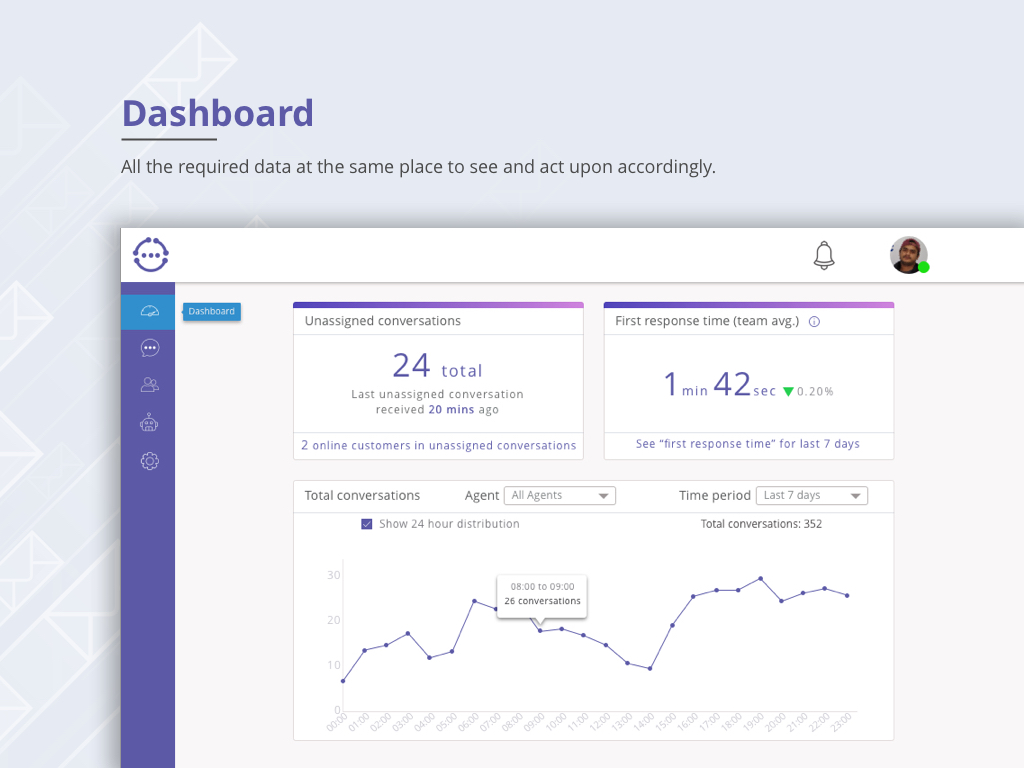Click the green online status dot on avatar
The width and height of the screenshot is (1024, 768).
coord(923,267)
